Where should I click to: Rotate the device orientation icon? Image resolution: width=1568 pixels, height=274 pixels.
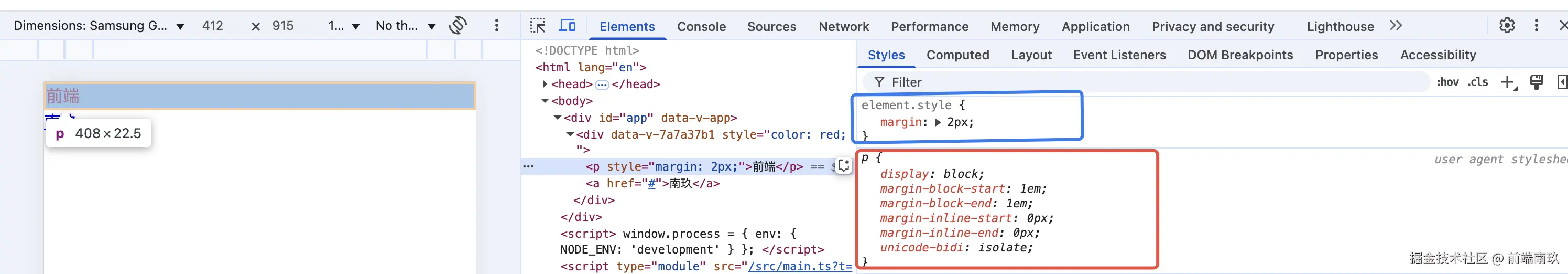tap(458, 26)
